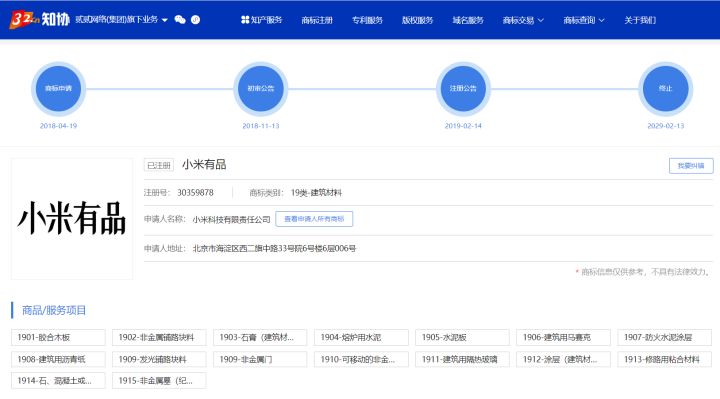
Task: Select item 1901-胶合木板
Action: (x=58, y=337)
